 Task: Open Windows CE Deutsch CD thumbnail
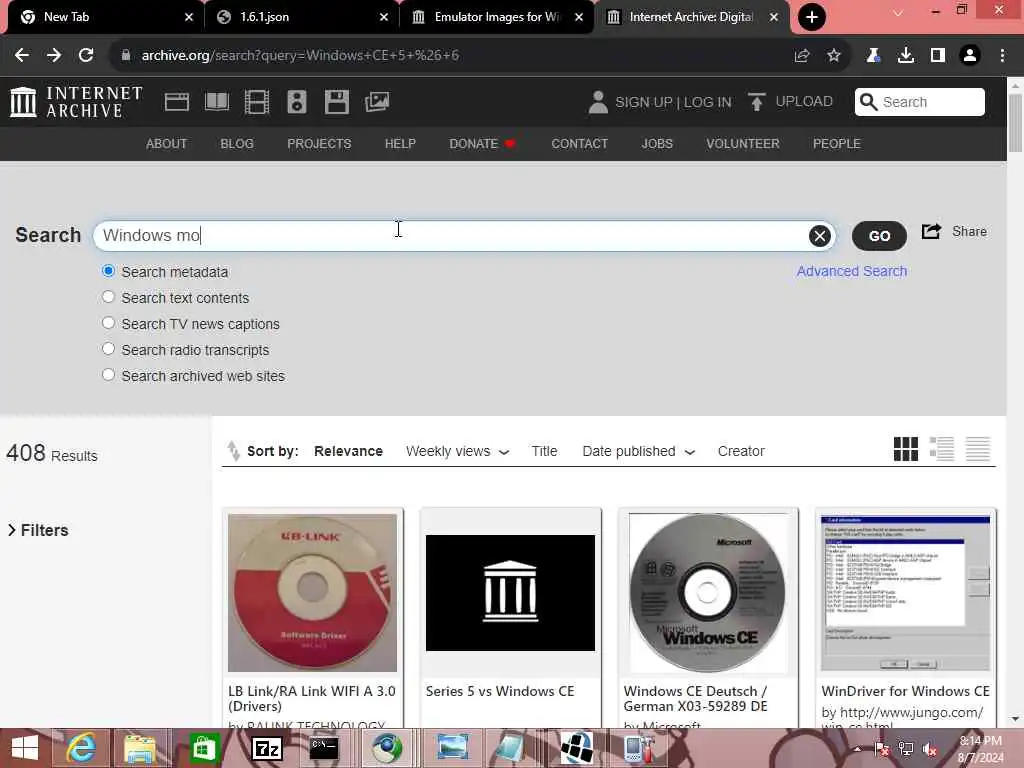(x=708, y=593)
